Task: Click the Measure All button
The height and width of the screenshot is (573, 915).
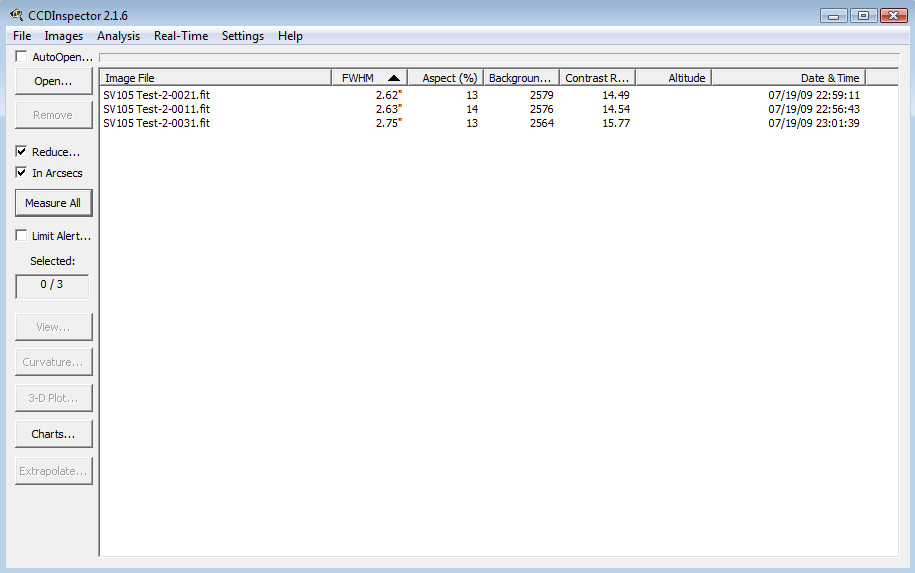Action: [54, 203]
